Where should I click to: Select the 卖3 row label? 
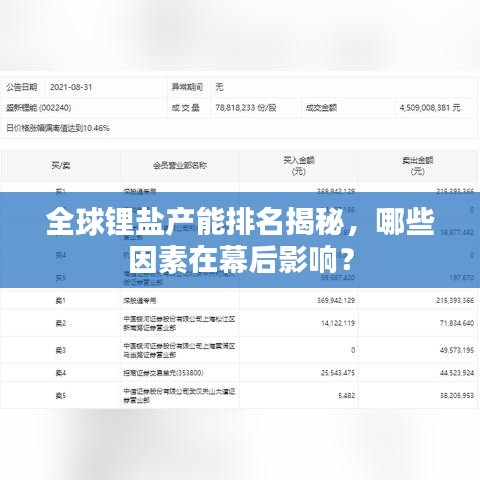pos(61,350)
